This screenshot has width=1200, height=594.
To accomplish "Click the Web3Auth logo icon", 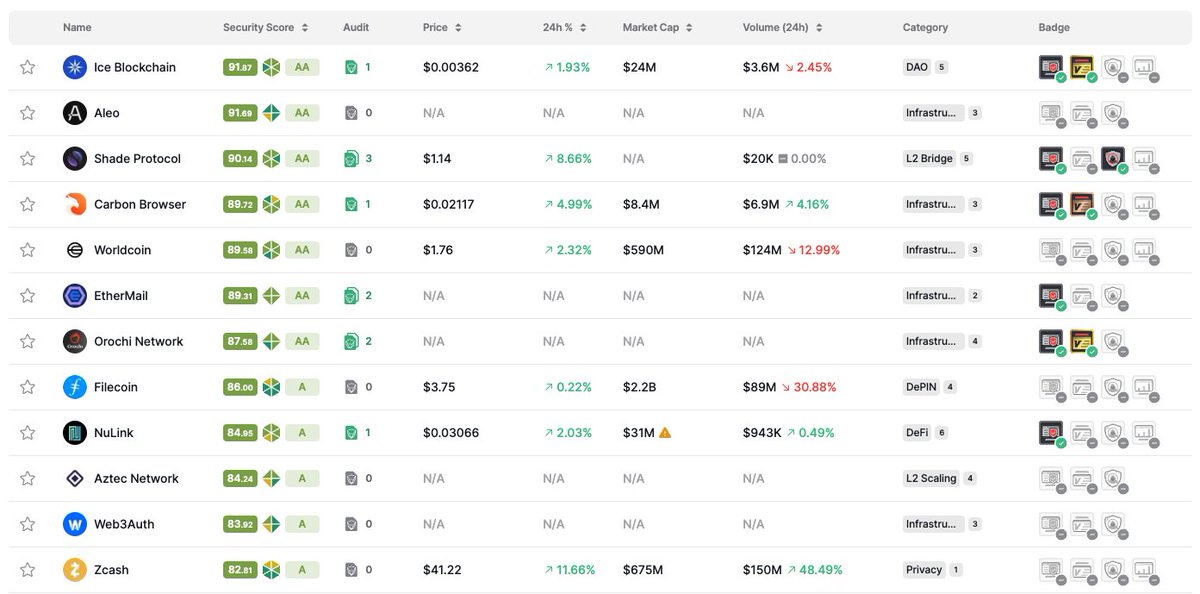I will (75, 524).
